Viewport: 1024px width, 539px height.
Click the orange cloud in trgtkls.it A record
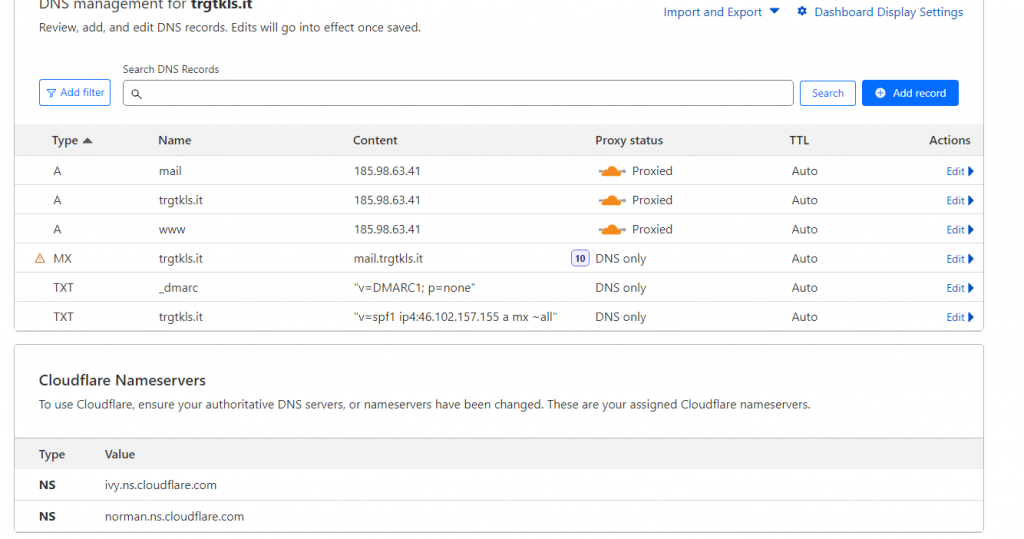tap(612, 200)
